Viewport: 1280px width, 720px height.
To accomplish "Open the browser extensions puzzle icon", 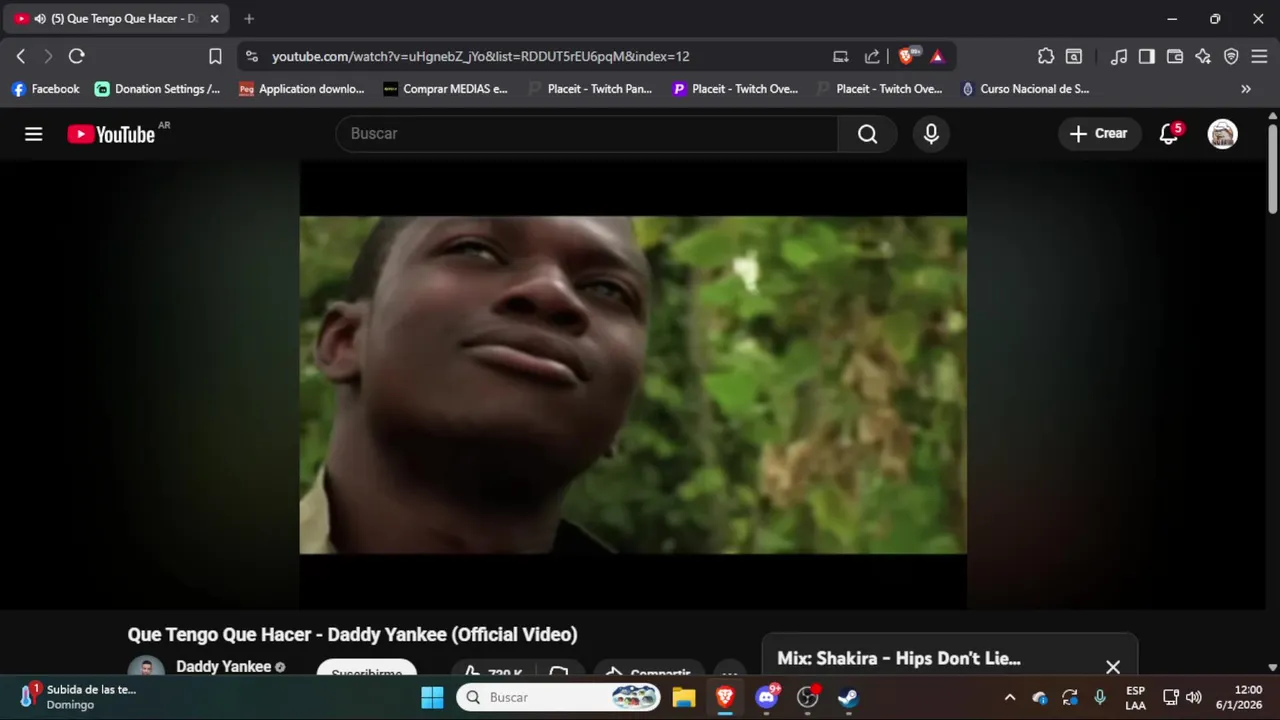I will pos(1046,56).
